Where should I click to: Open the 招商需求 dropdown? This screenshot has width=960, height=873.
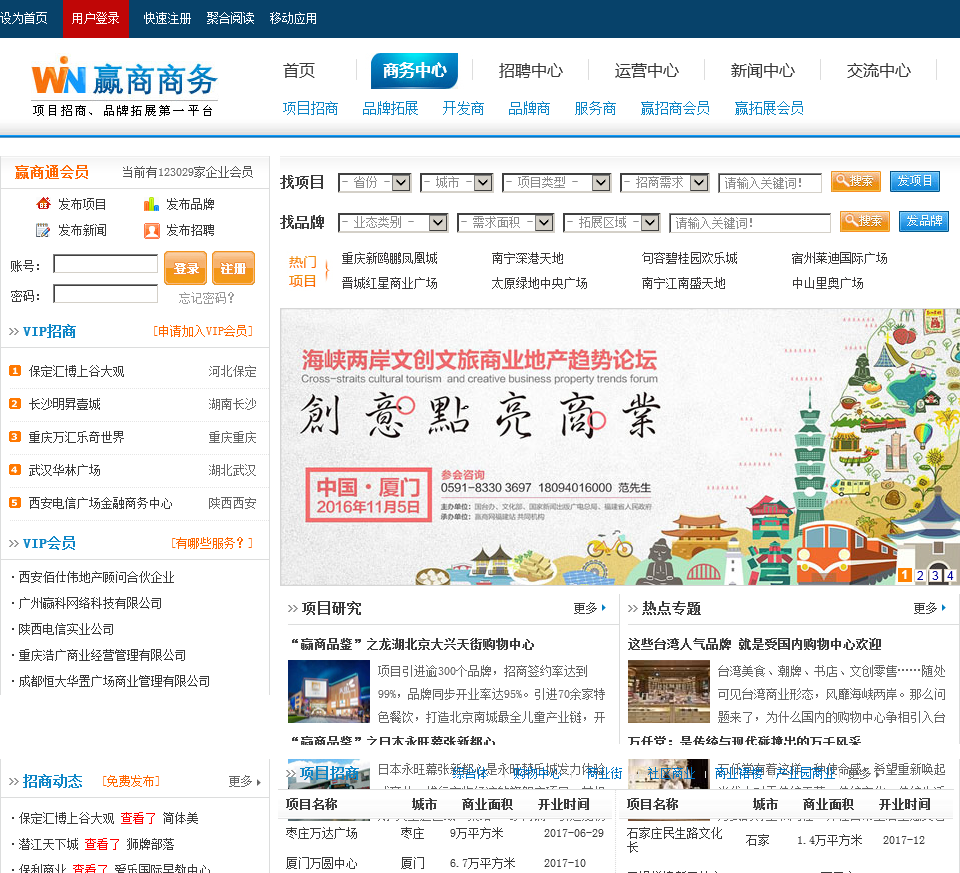click(x=664, y=182)
